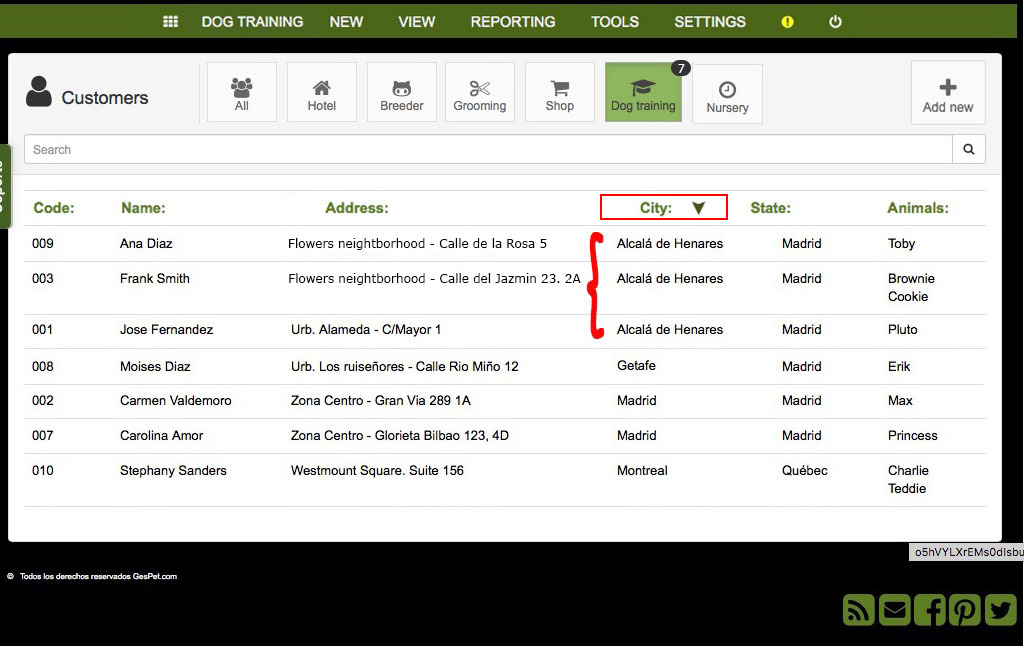Click the City sort arrow
1024x646 pixels.
coord(698,208)
